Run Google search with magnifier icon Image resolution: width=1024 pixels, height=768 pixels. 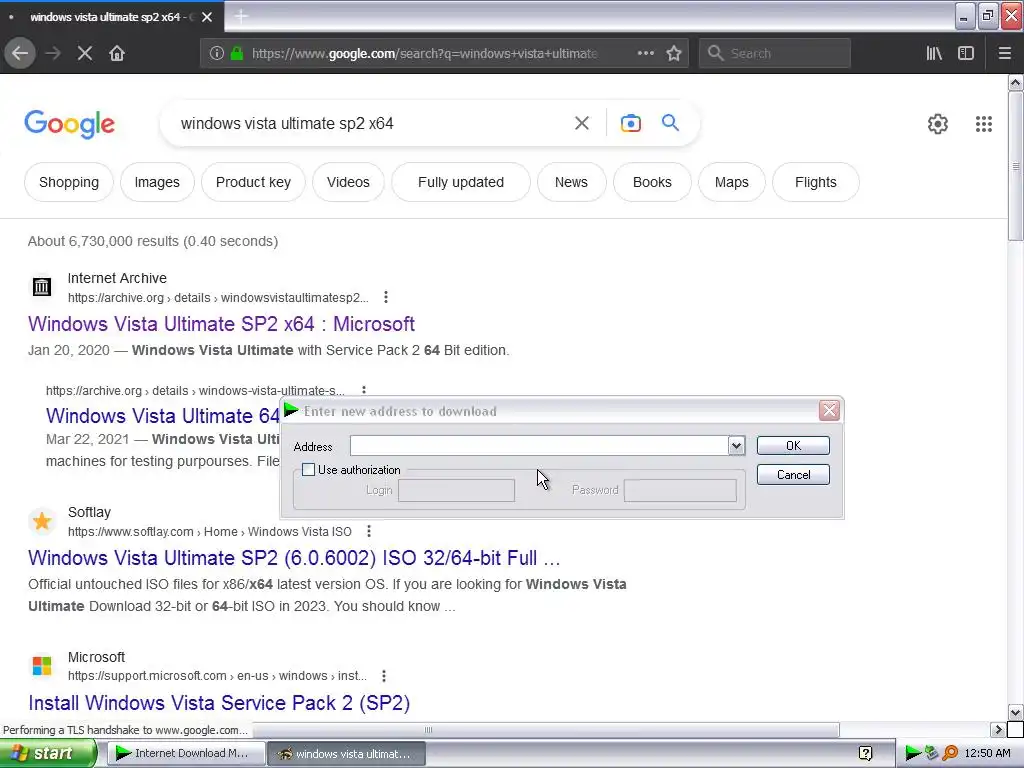coord(670,123)
